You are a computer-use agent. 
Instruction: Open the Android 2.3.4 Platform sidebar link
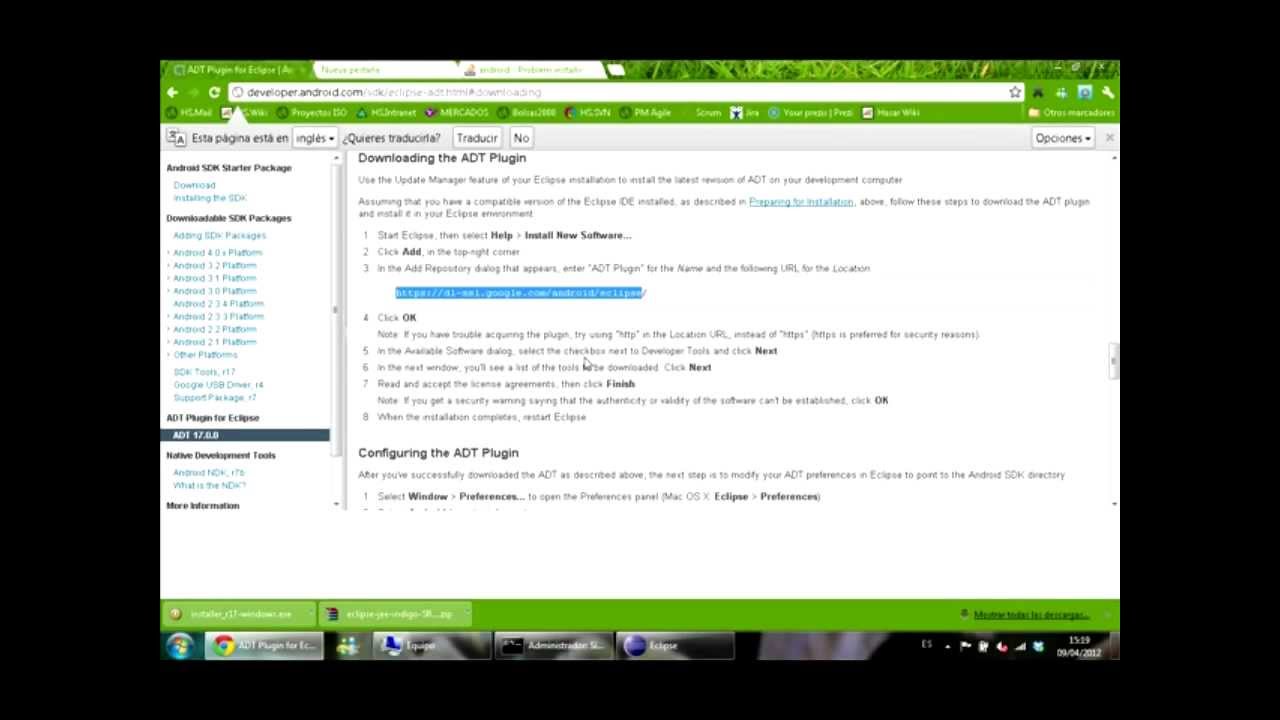[218, 304]
